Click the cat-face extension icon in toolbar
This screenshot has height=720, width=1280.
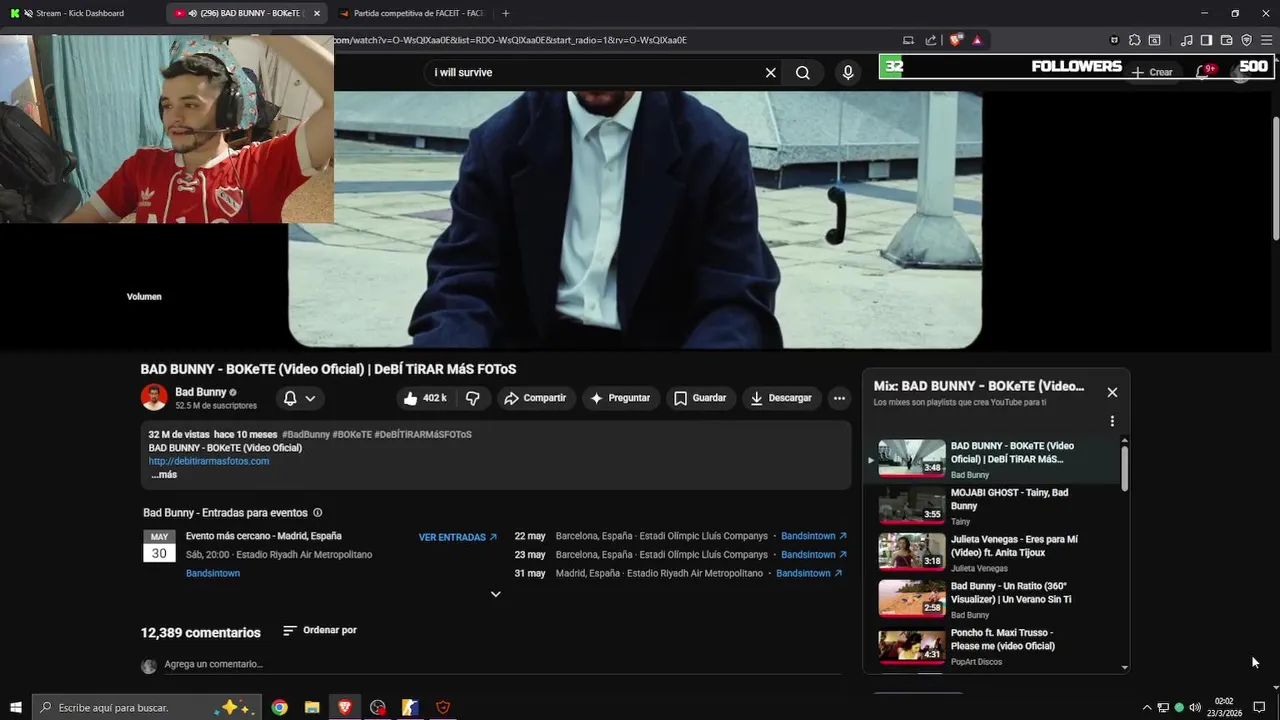[x=1114, y=40]
